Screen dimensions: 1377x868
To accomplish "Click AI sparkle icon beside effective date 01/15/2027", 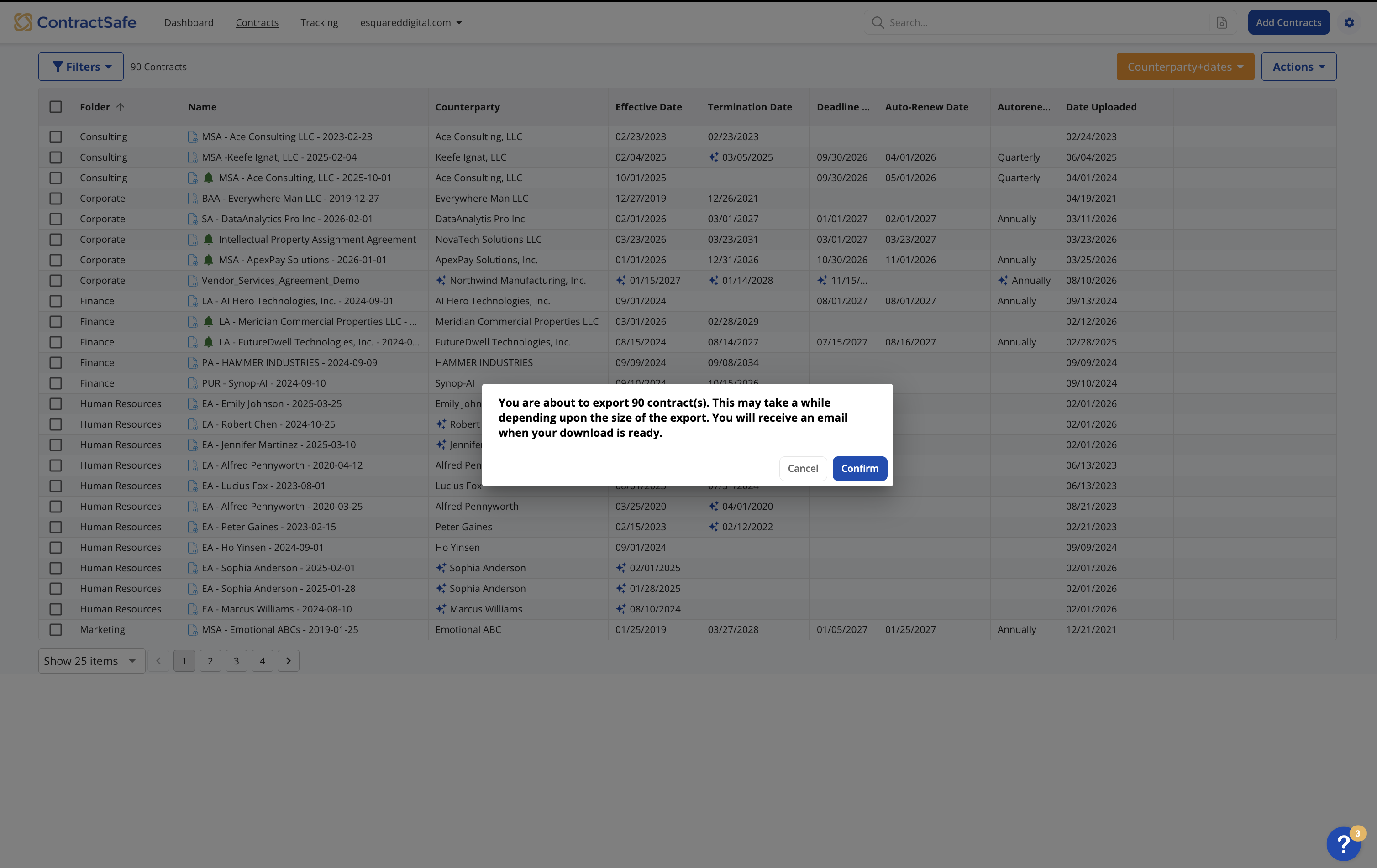I will 620,281.
